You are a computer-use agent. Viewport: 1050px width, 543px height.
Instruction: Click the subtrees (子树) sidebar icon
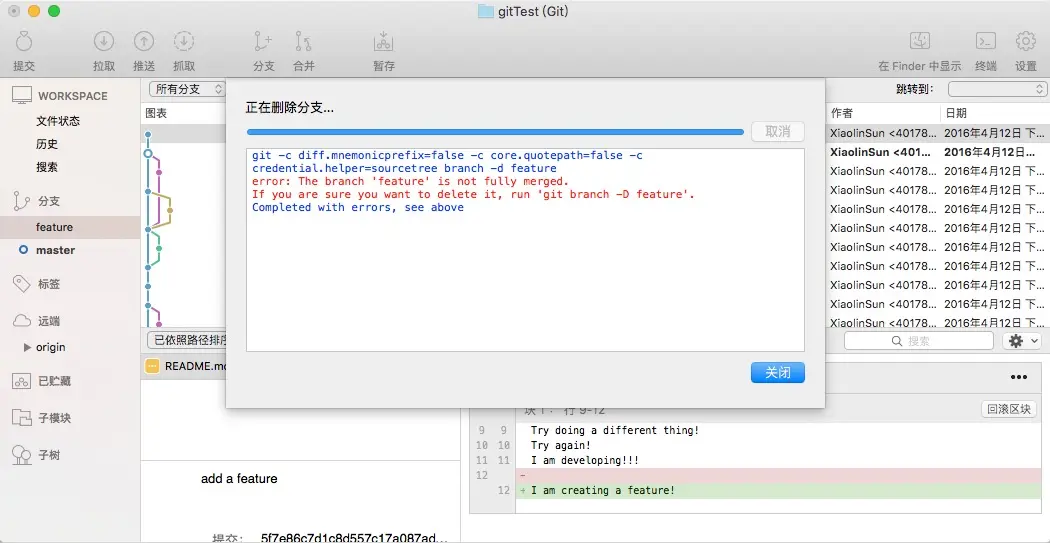click(22, 455)
